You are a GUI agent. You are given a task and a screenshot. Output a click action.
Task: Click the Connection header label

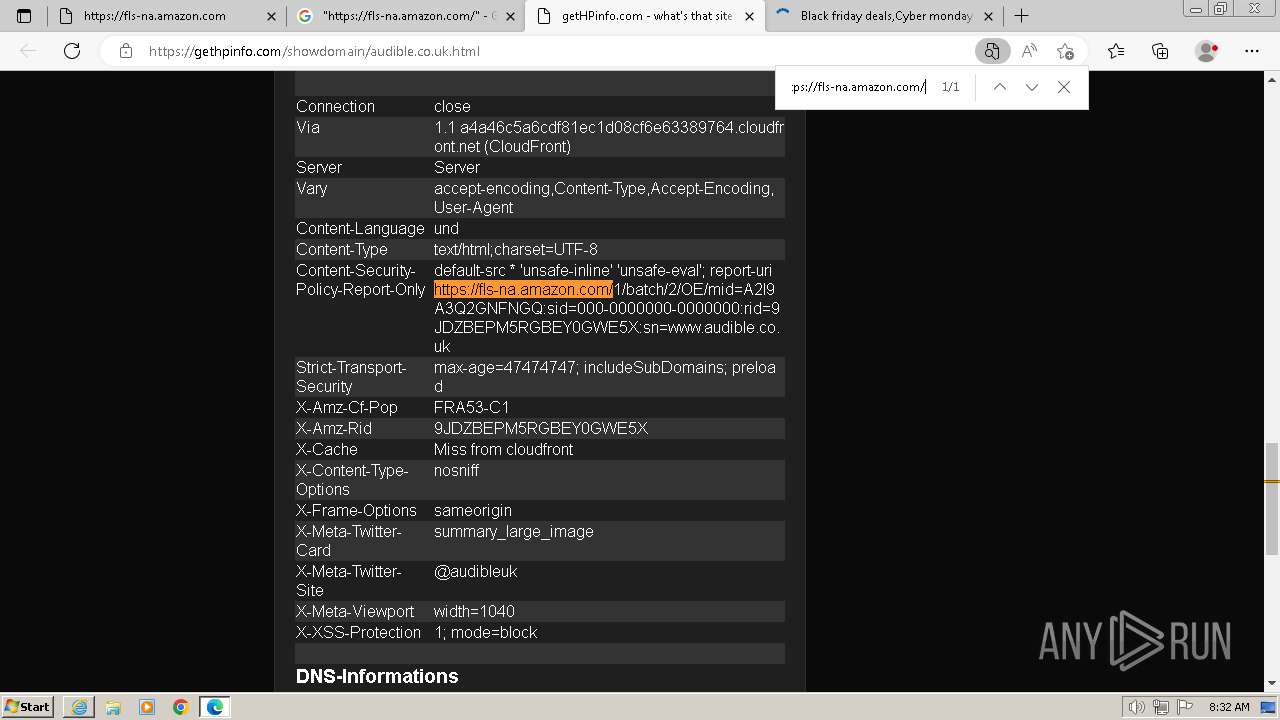[x=335, y=106]
